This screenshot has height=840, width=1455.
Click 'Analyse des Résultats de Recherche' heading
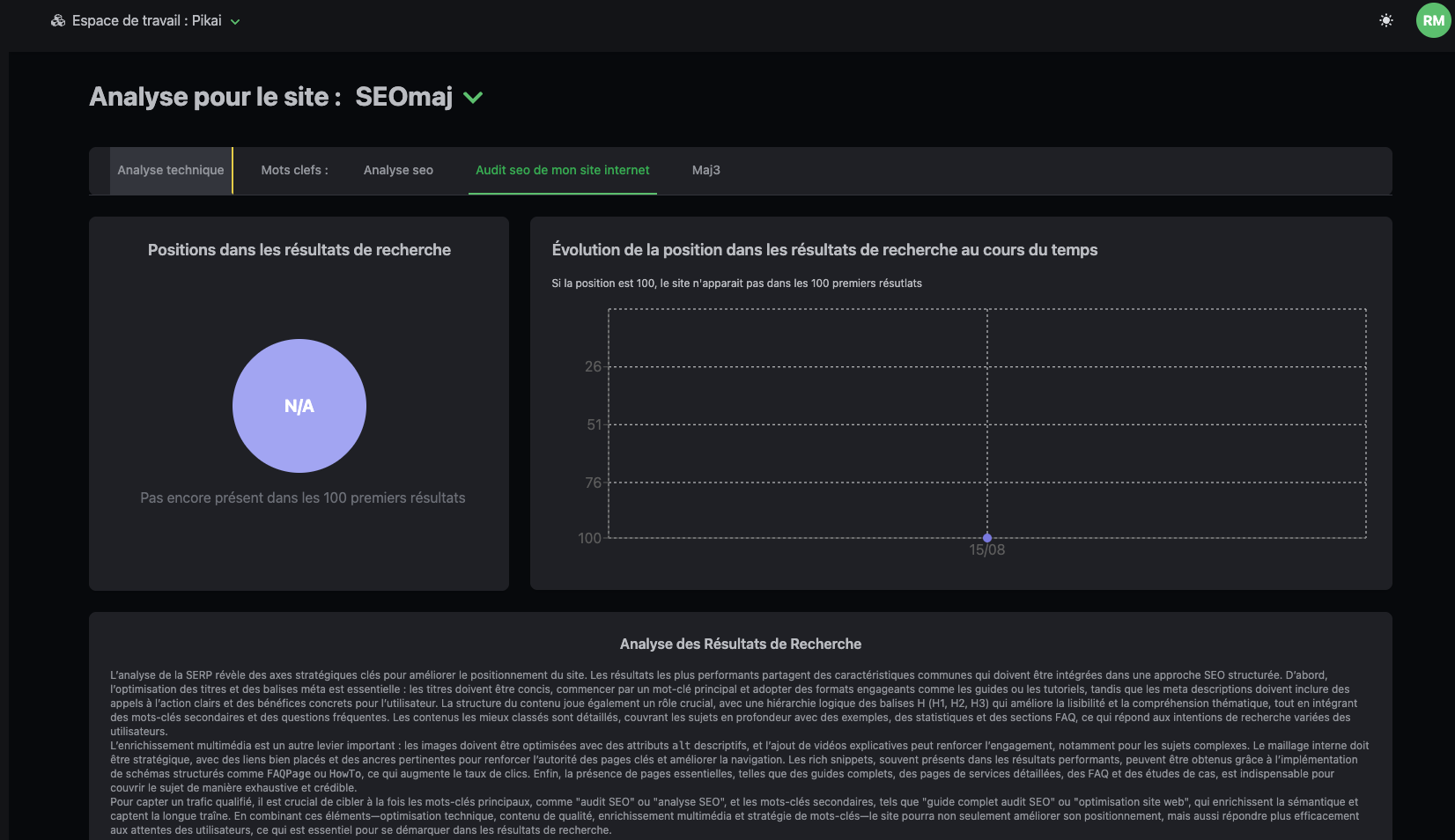coord(741,645)
